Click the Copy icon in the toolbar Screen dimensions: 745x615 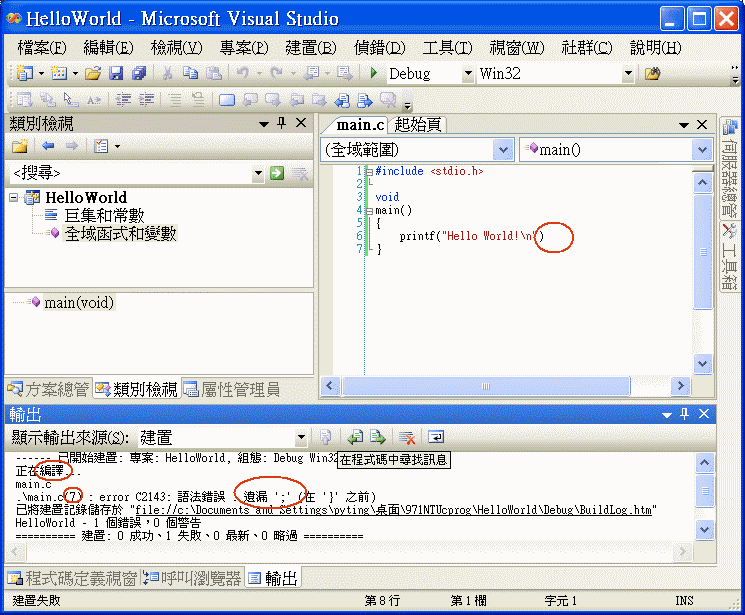(x=191, y=73)
